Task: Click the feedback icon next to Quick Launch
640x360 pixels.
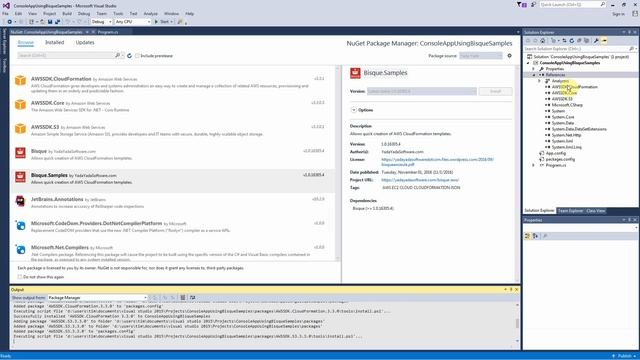Action: (533, 4)
